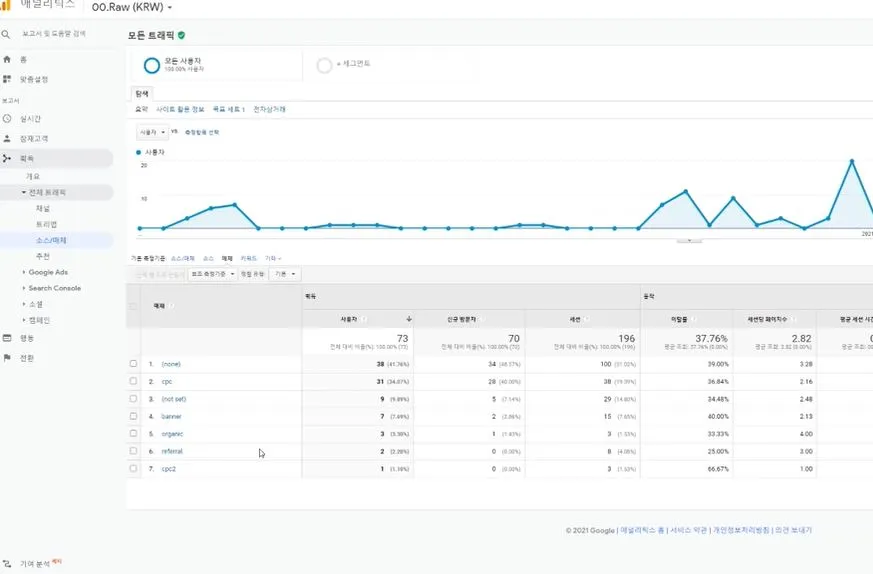Open the 채널 report in sidebar
Viewport: 873px width, 574px height.
(43, 208)
